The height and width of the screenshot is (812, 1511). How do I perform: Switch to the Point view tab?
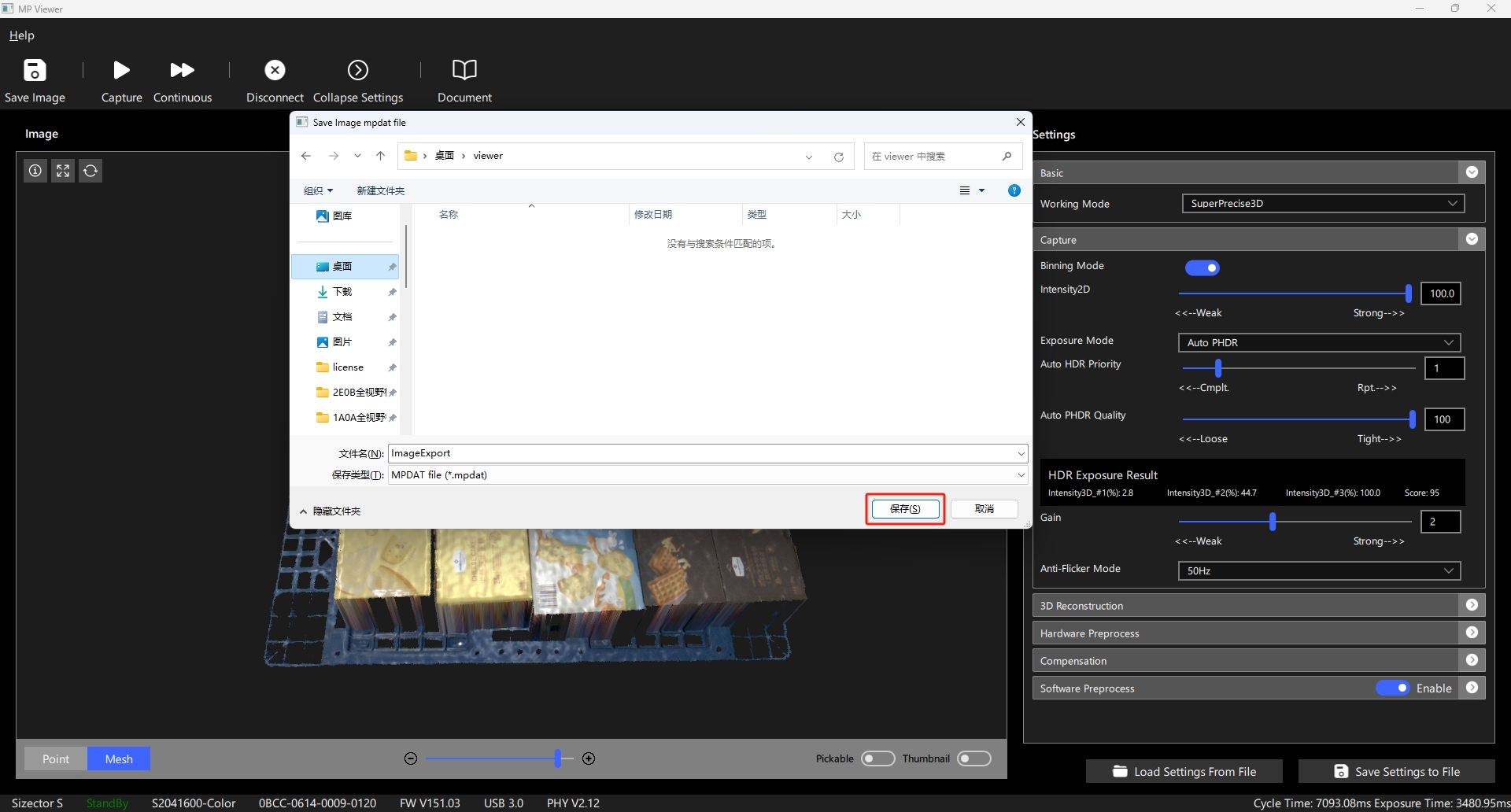coord(56,759)
